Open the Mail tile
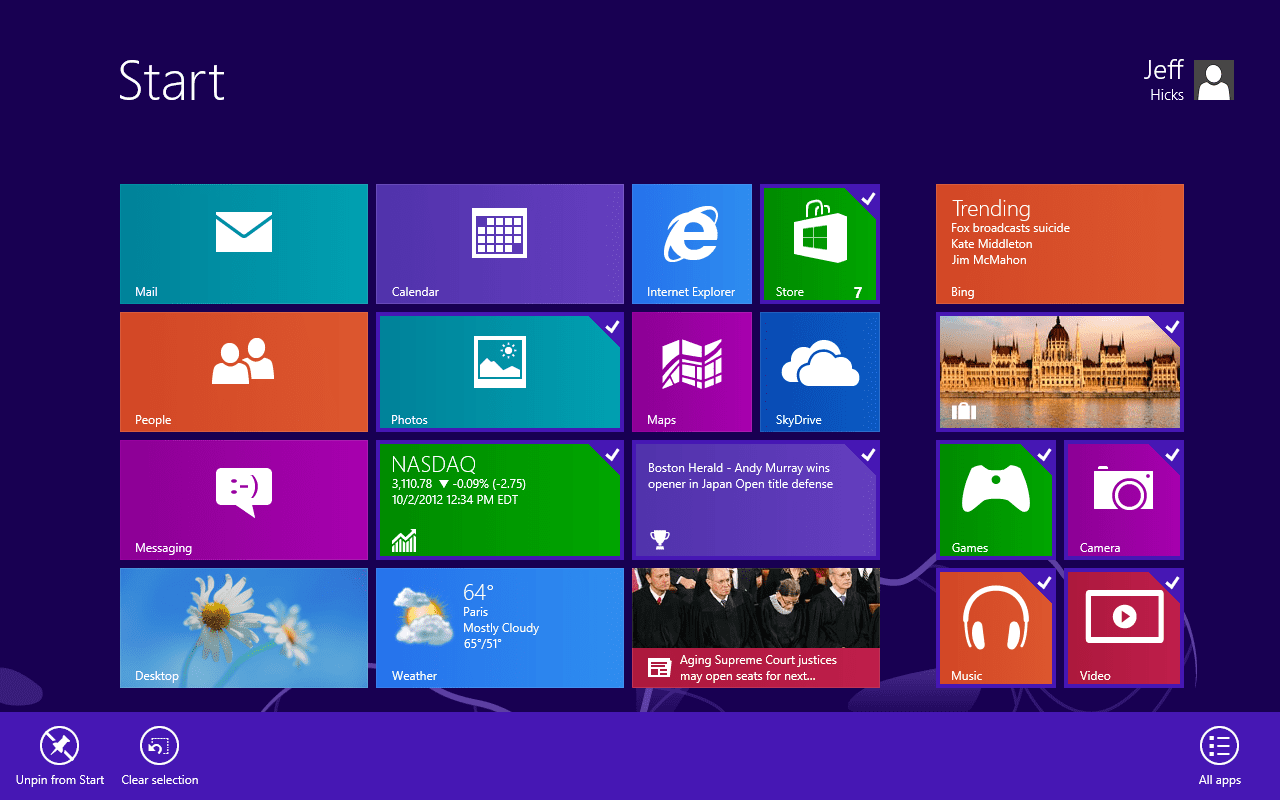Screen dimensions: 1280x800 click(244, 244)
